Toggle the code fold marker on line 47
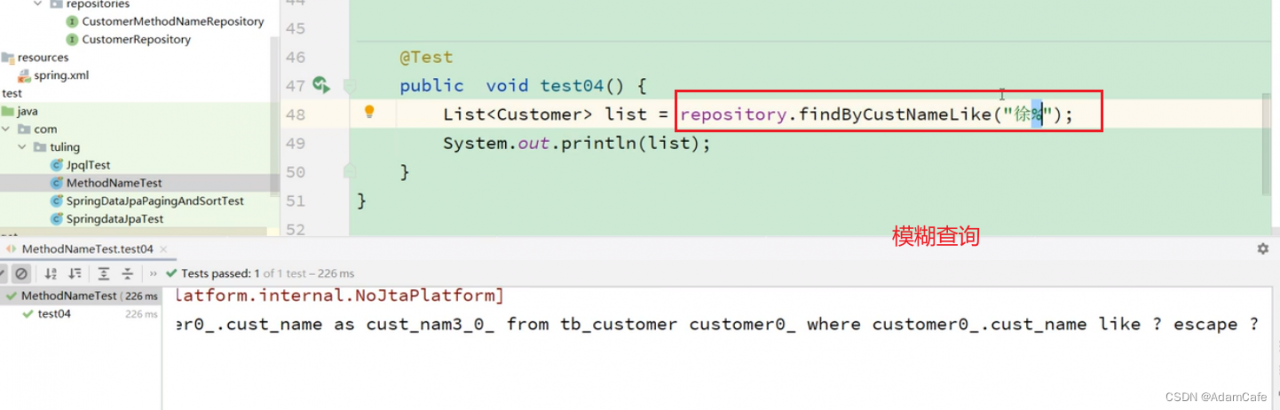Image resolution: width=1280 pixels, height=410 pixels. pyautogui.click(x=350, y=85)
